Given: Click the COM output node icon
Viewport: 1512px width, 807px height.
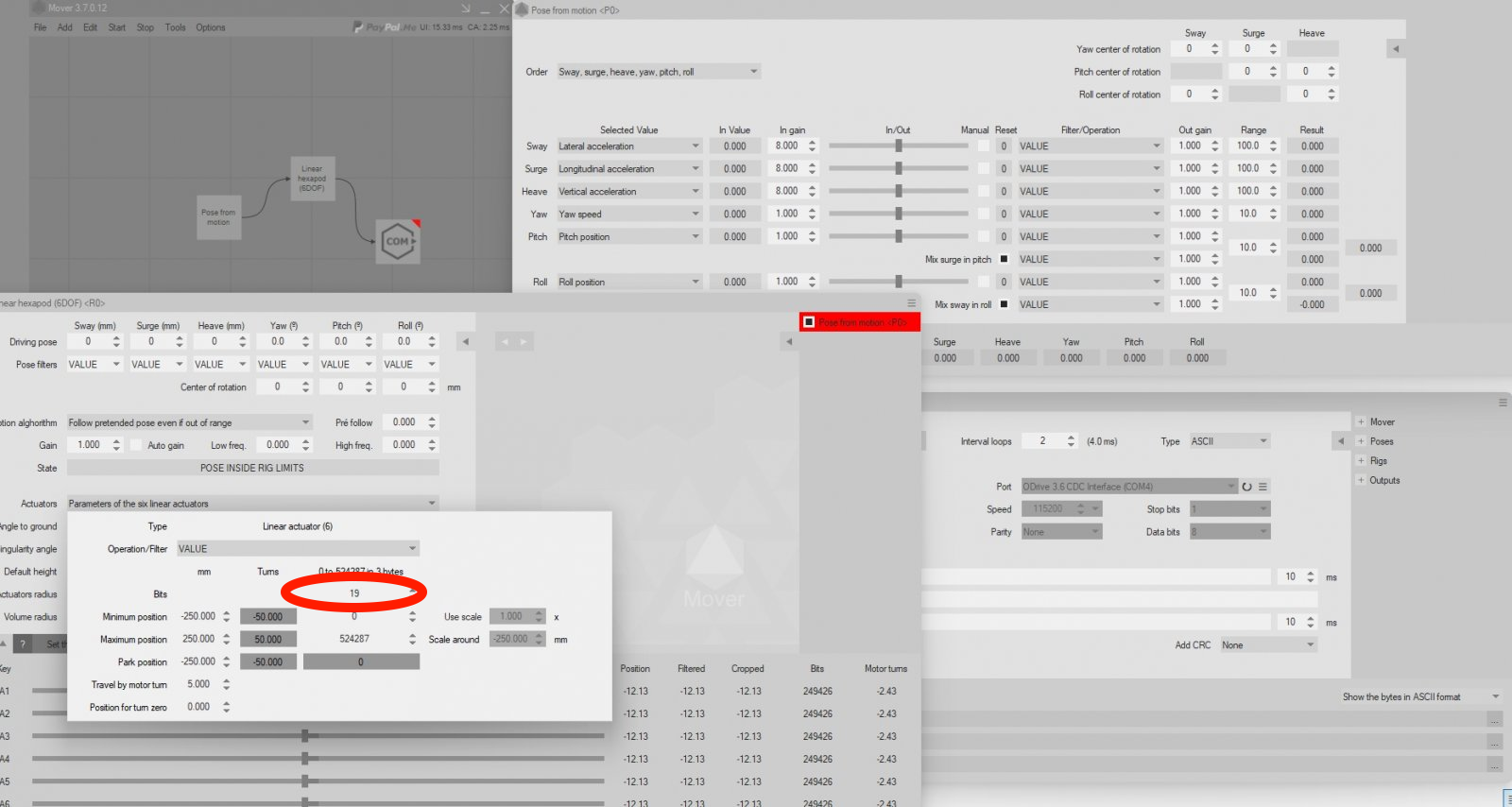Looking at the screenshot, I should [x=398, y=241].
